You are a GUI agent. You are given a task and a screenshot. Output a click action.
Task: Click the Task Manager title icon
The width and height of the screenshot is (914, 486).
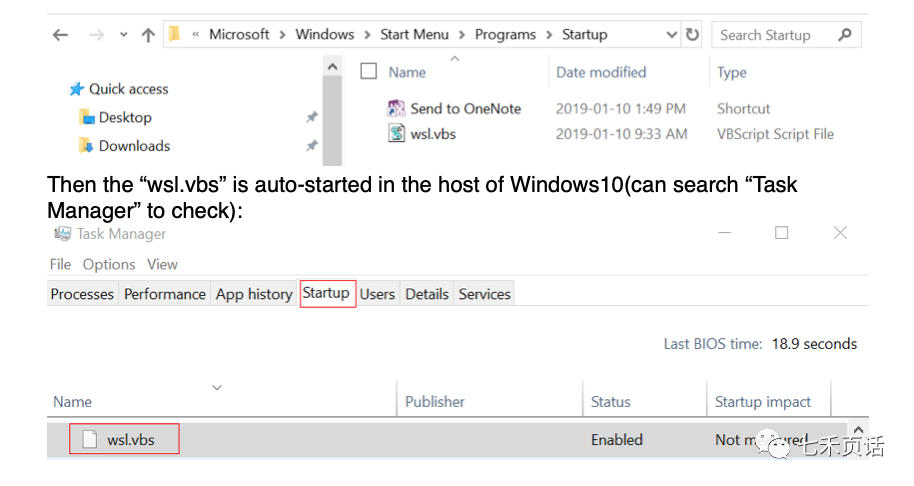62,234
